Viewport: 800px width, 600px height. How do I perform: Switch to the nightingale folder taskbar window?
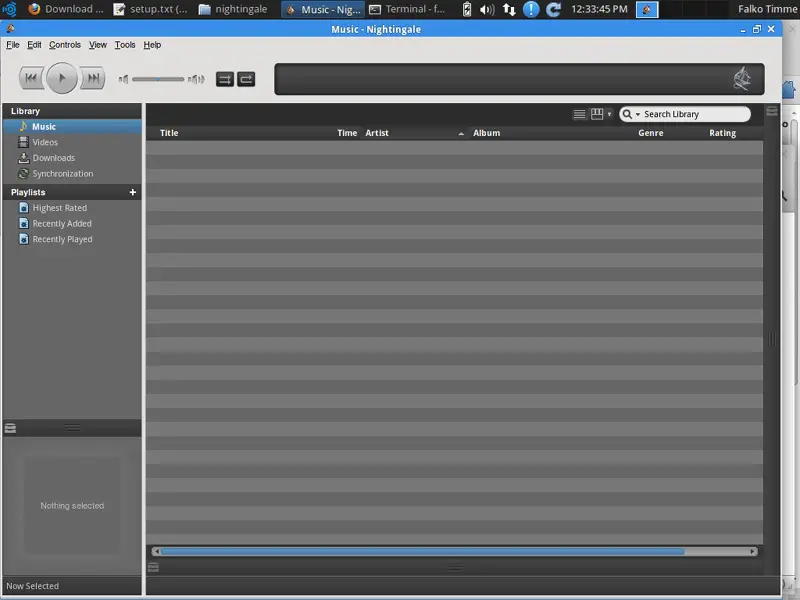pyautogui.click(x=233, y=9)
